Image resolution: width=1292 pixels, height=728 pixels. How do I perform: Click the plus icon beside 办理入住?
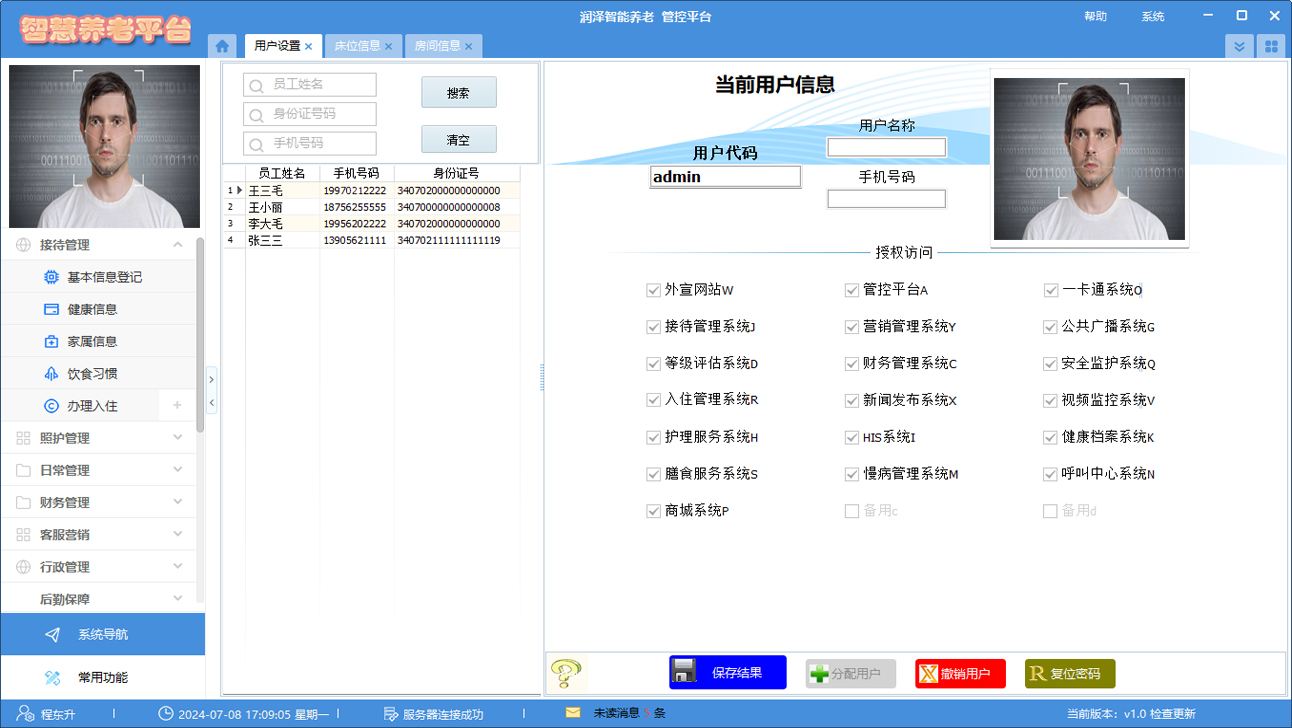[x=177, y=405]
